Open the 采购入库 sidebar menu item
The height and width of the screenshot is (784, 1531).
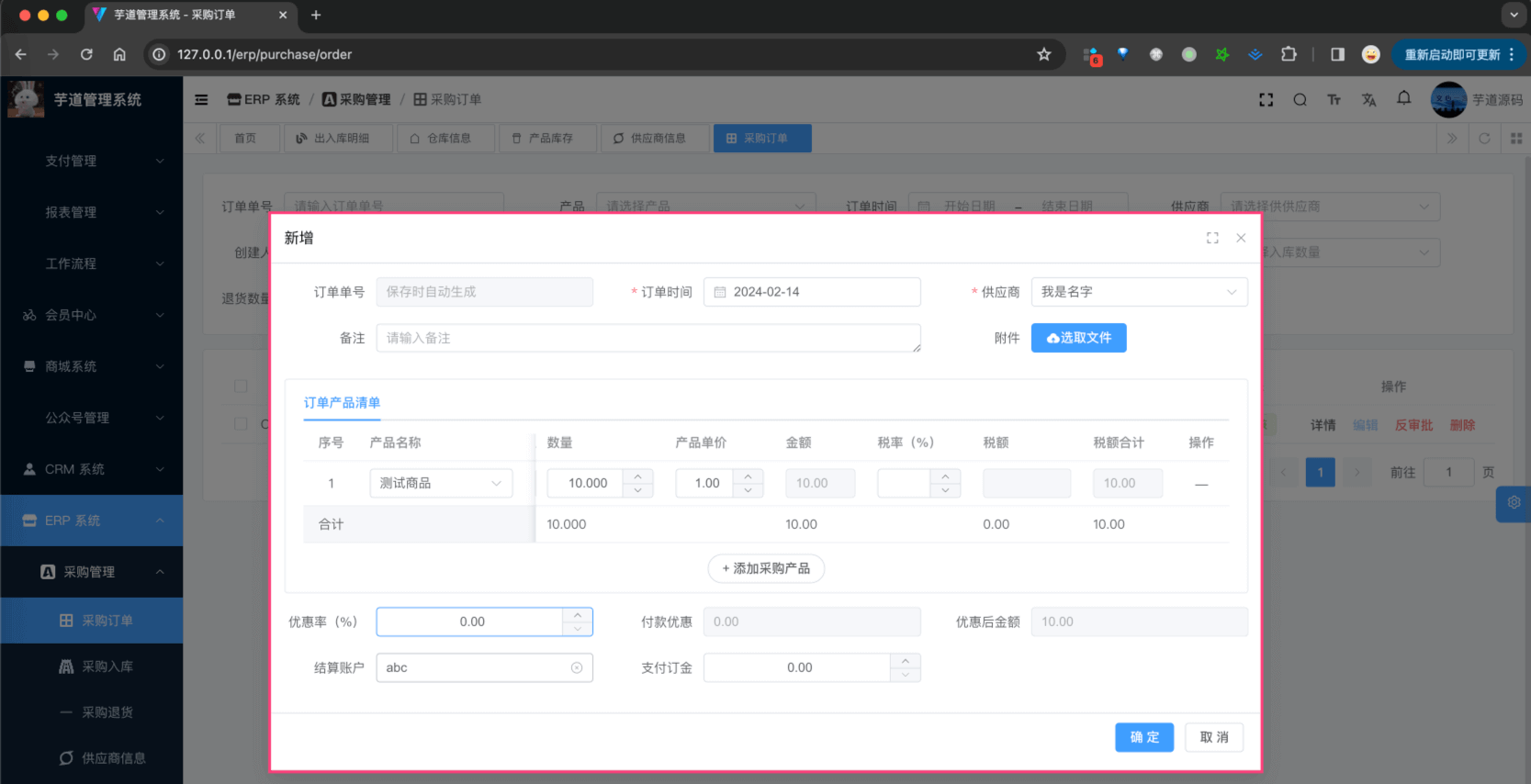tap(107, 666)
